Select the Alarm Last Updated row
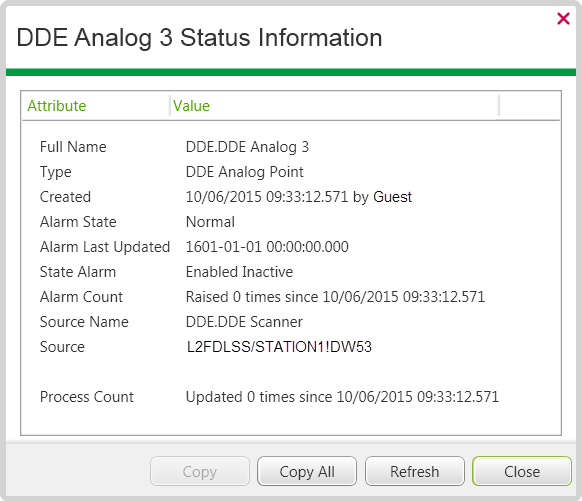 point(291,247)
